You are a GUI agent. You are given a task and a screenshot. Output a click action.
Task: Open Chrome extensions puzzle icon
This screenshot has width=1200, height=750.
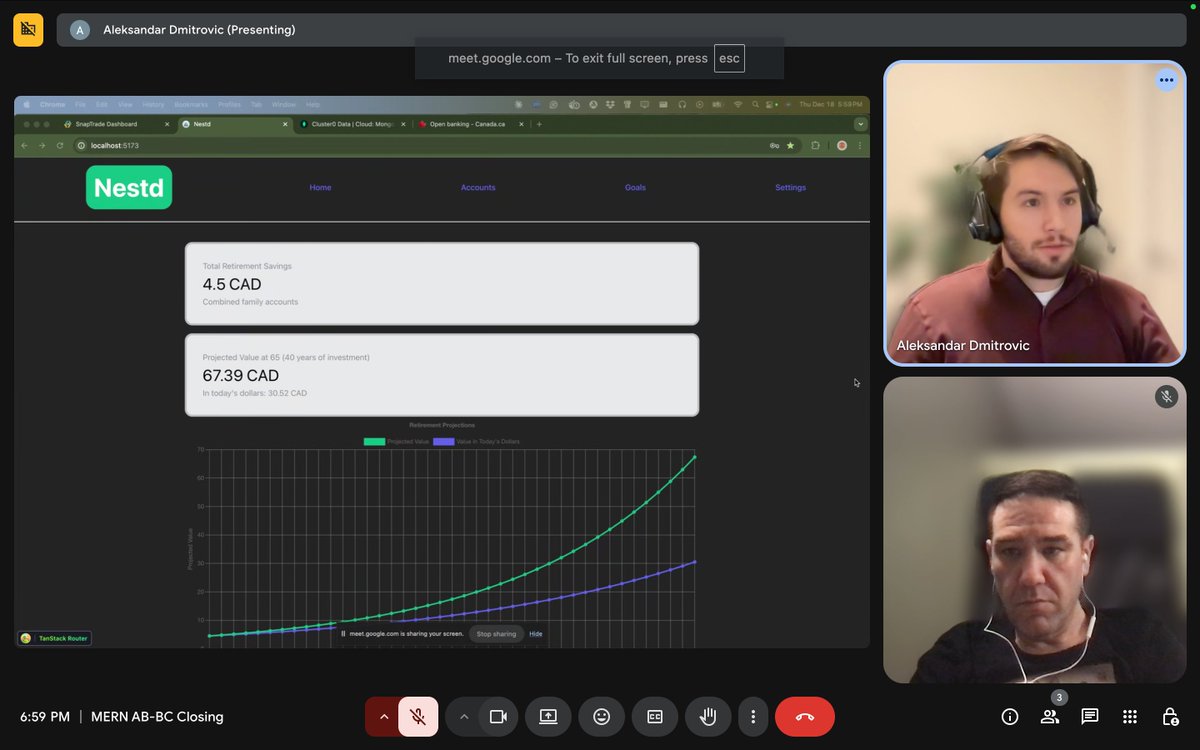816,145
